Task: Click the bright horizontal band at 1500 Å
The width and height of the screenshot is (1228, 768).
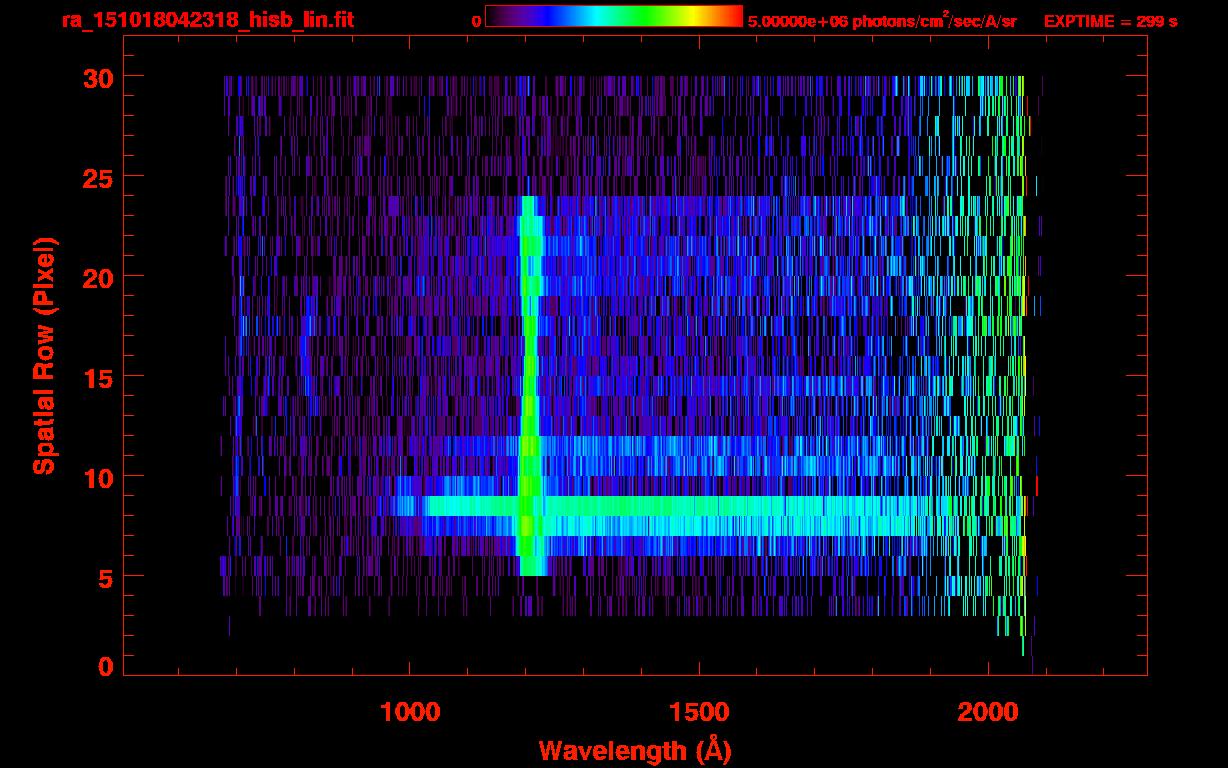Action: pyautogui.click(x=698, y=506)
